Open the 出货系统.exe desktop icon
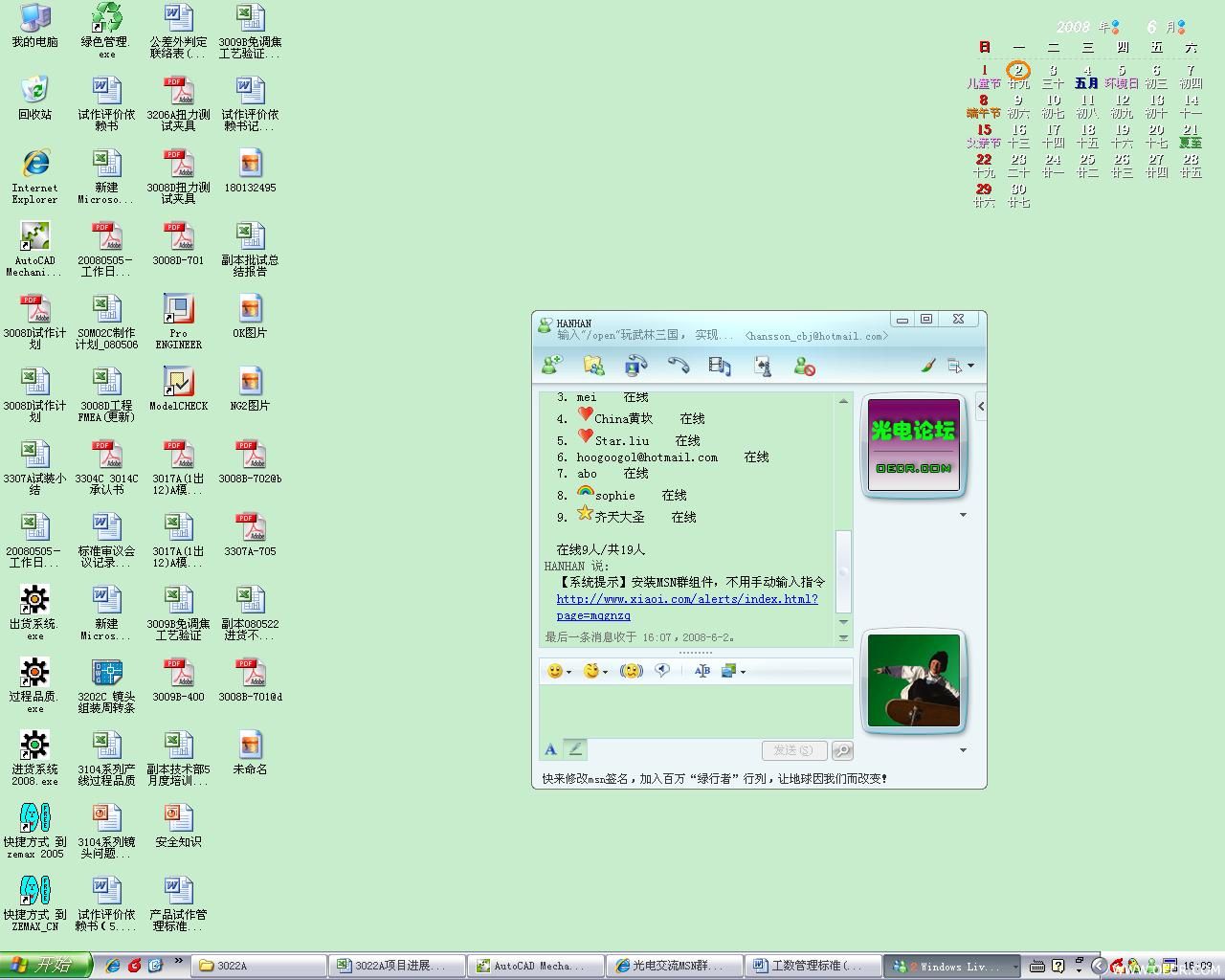 pyautogui.click(x=35, y=612)
